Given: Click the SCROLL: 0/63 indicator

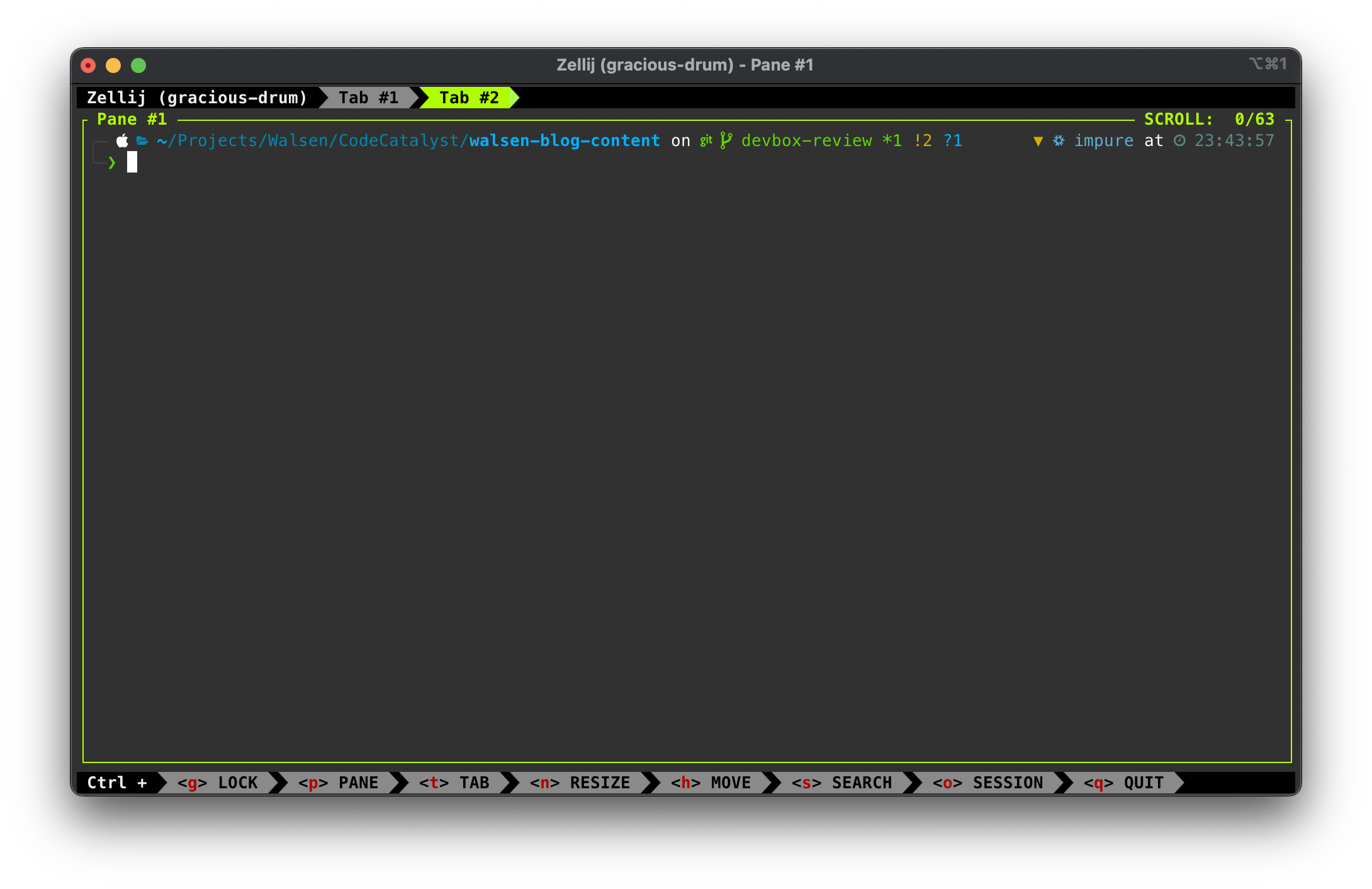Looking at the screenshot, I should coord(1209,119).
